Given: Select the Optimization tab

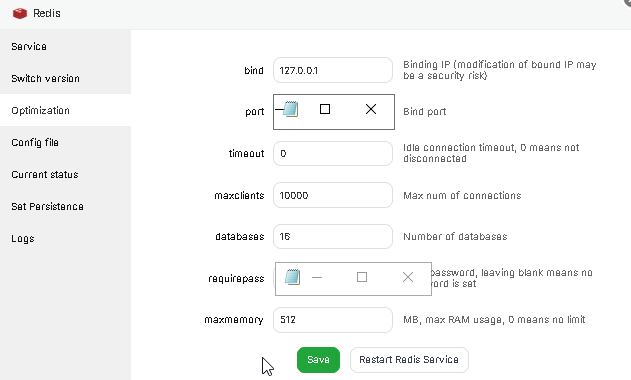Looking at the screenshot, I should coord(65,110).
